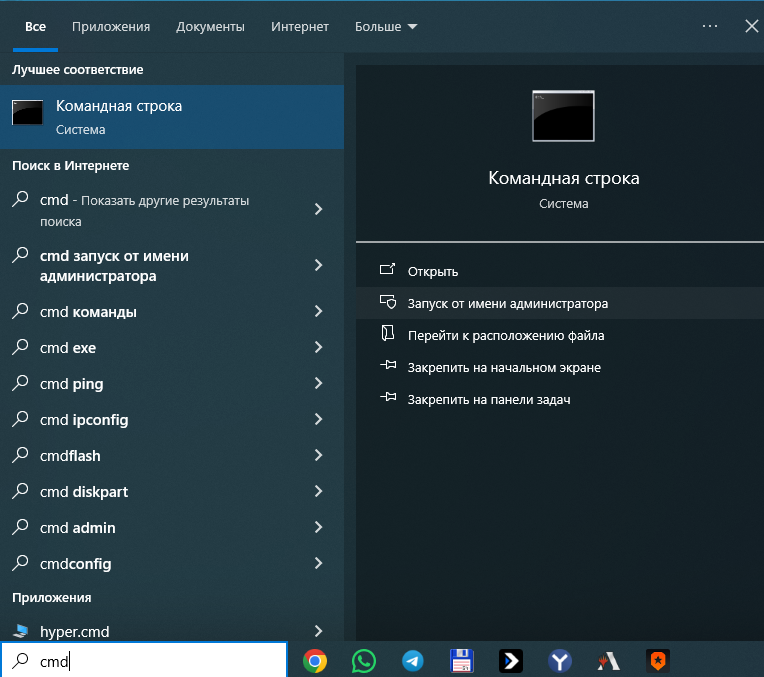764x677 pixels.
Task: Expand the hyper.cmd app result arrow
Action: [x=318, y=631]
